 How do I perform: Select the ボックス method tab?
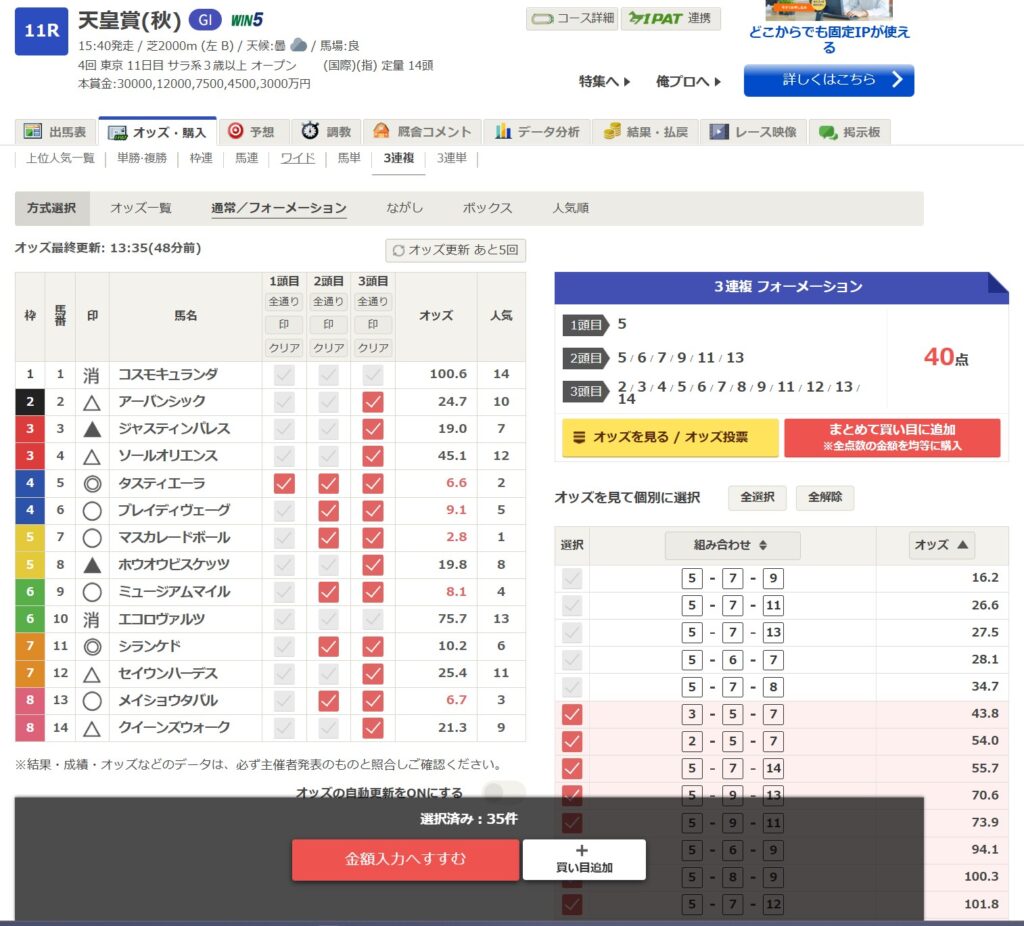pos(487,208)
